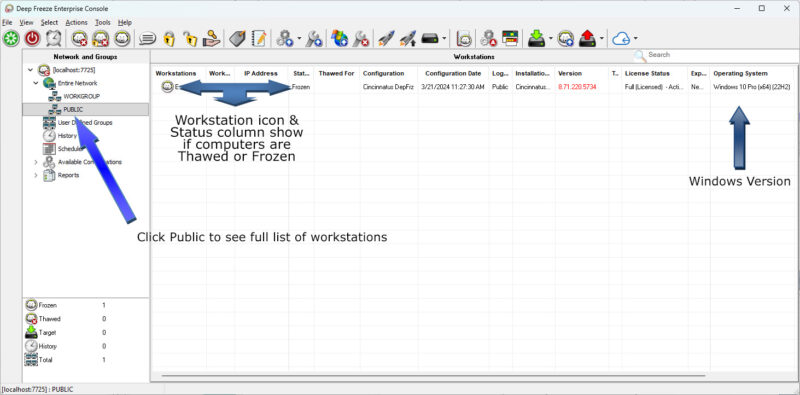Screen dimensions: 800x395
Task: Click the red shutdown power icon
Action: point(33,38)
